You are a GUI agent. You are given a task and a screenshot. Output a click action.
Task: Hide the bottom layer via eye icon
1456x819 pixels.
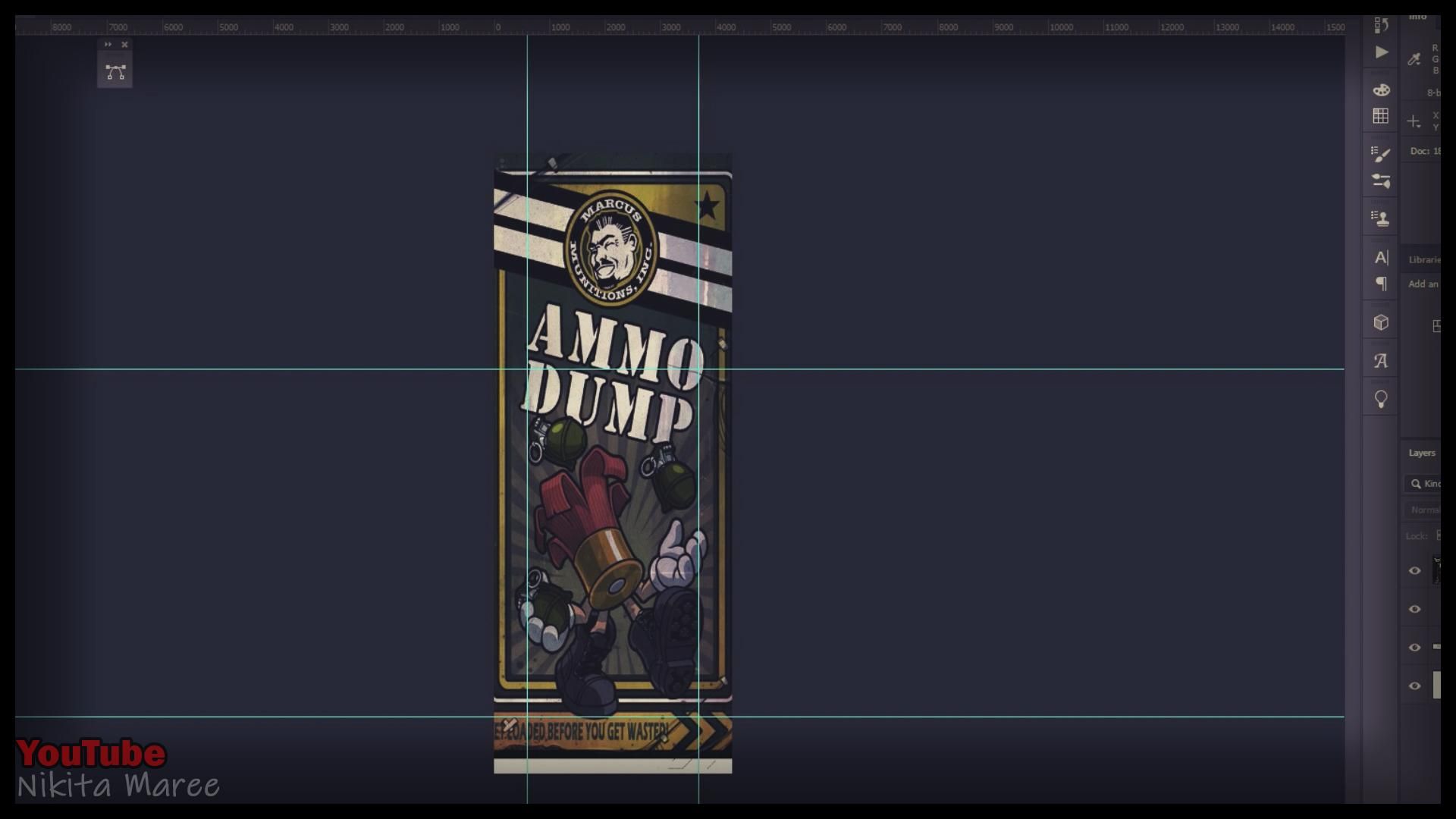click(x=1414, y=686)
